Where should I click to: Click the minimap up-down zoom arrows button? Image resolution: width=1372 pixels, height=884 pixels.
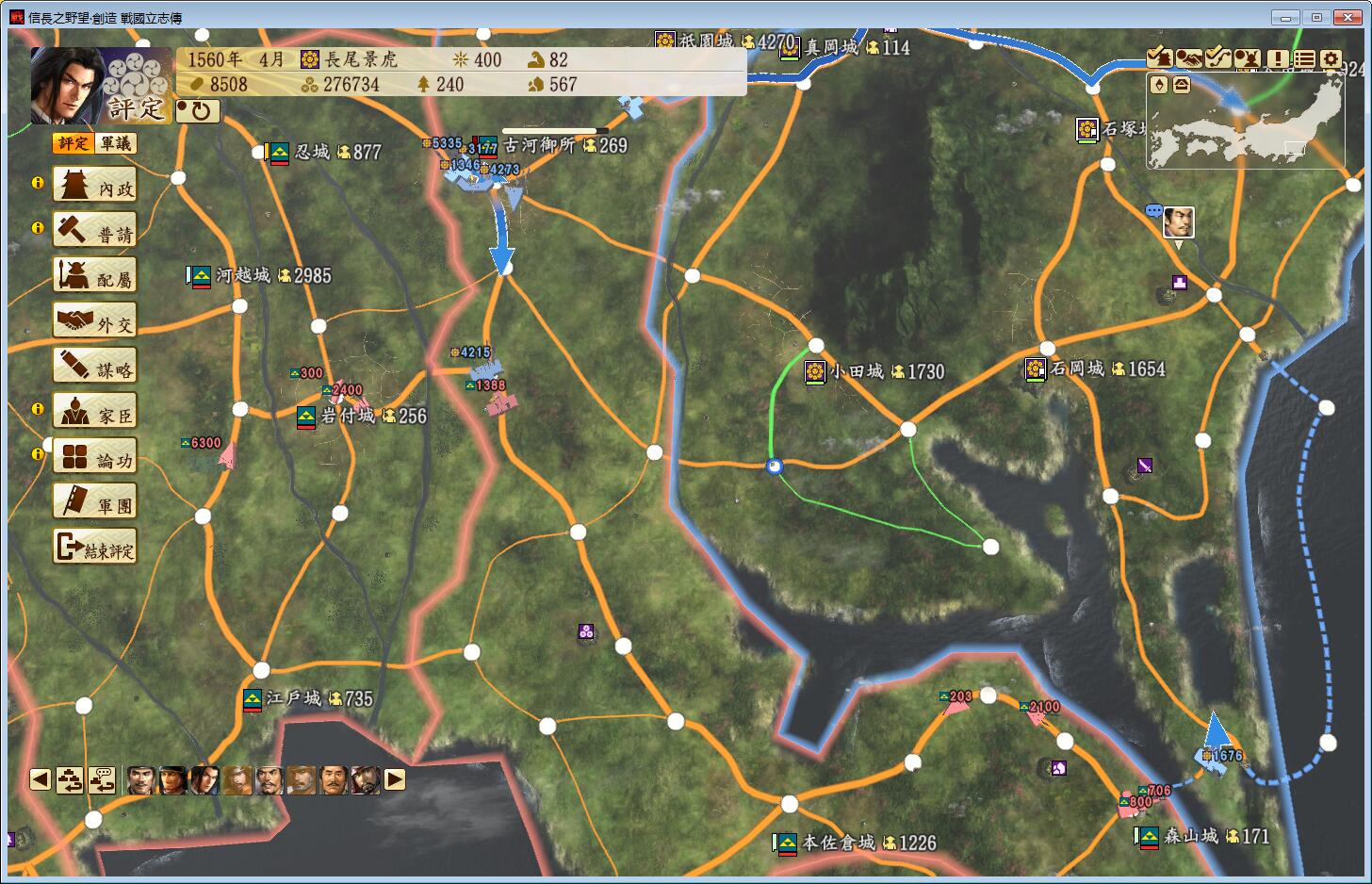pos(1159,85)
